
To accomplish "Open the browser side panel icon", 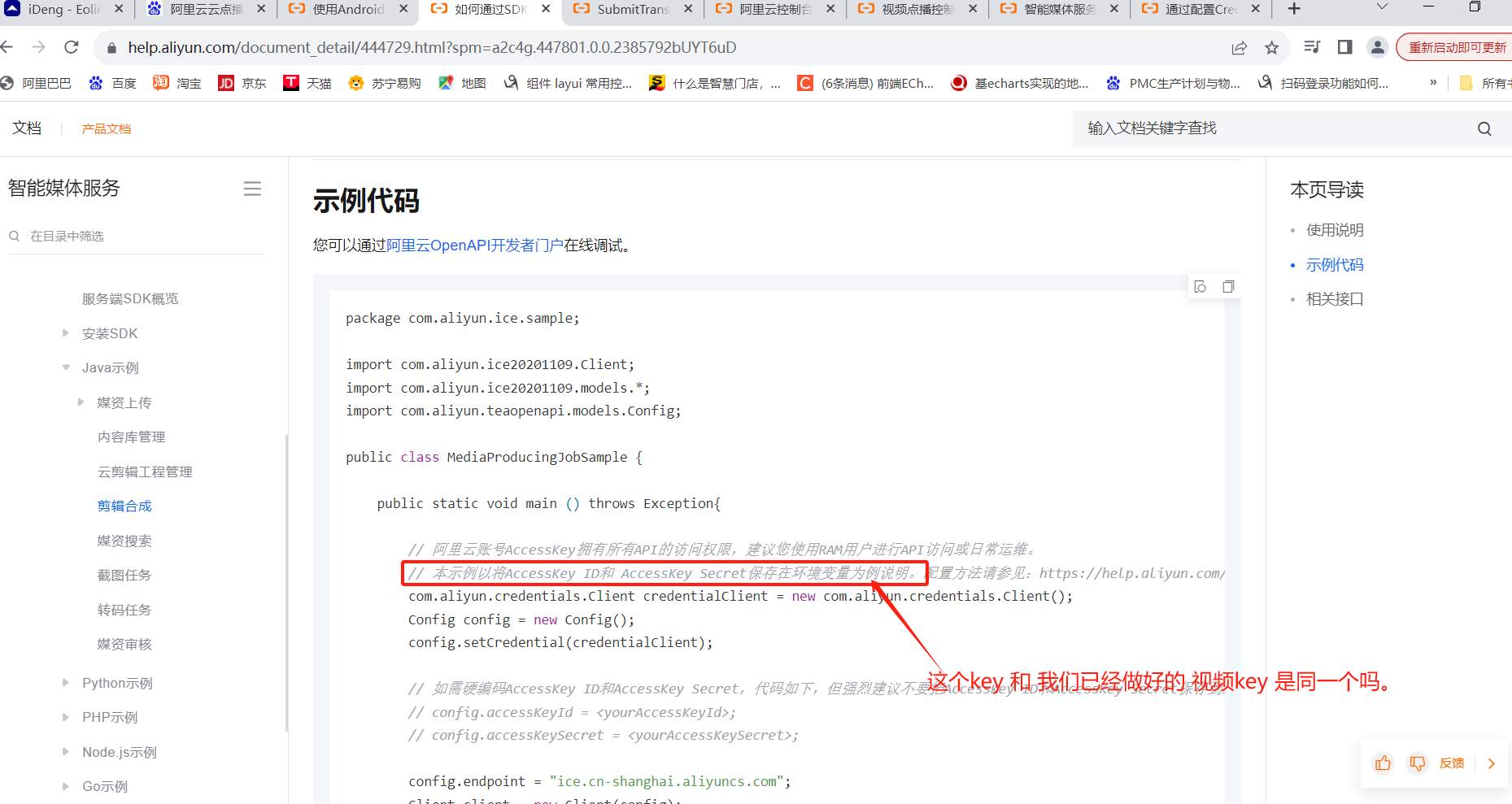I will tap(1345, 47).
